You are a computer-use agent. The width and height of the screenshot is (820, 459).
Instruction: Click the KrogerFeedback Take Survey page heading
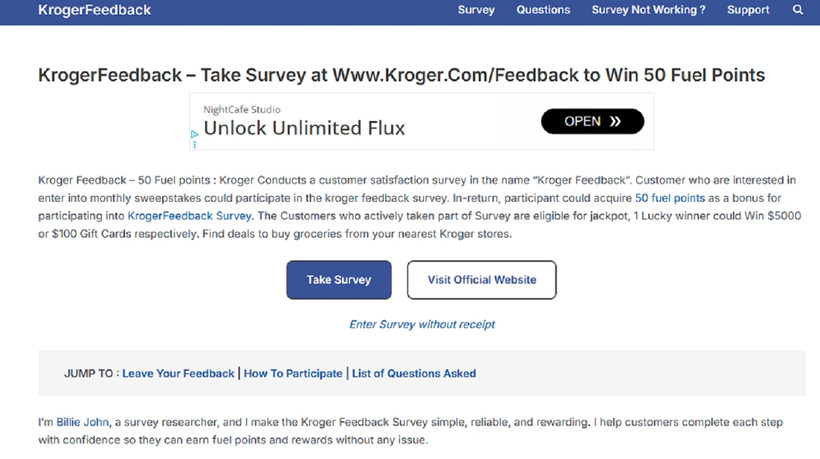(x=401, y=75)
